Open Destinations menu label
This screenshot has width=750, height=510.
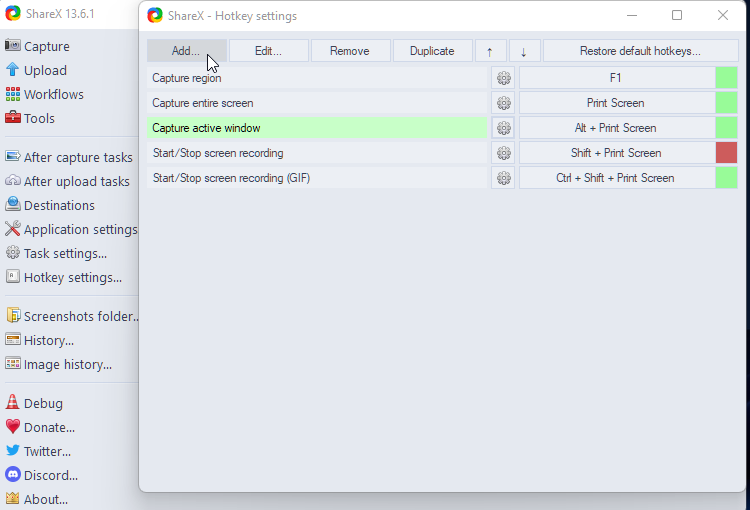(59, 205)
